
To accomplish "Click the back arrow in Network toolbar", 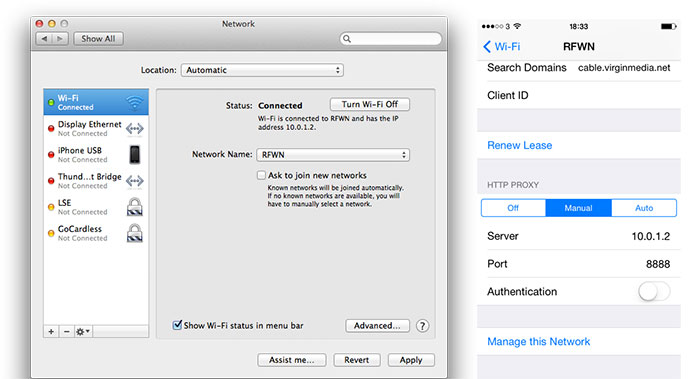I will (x=44, y=39).
